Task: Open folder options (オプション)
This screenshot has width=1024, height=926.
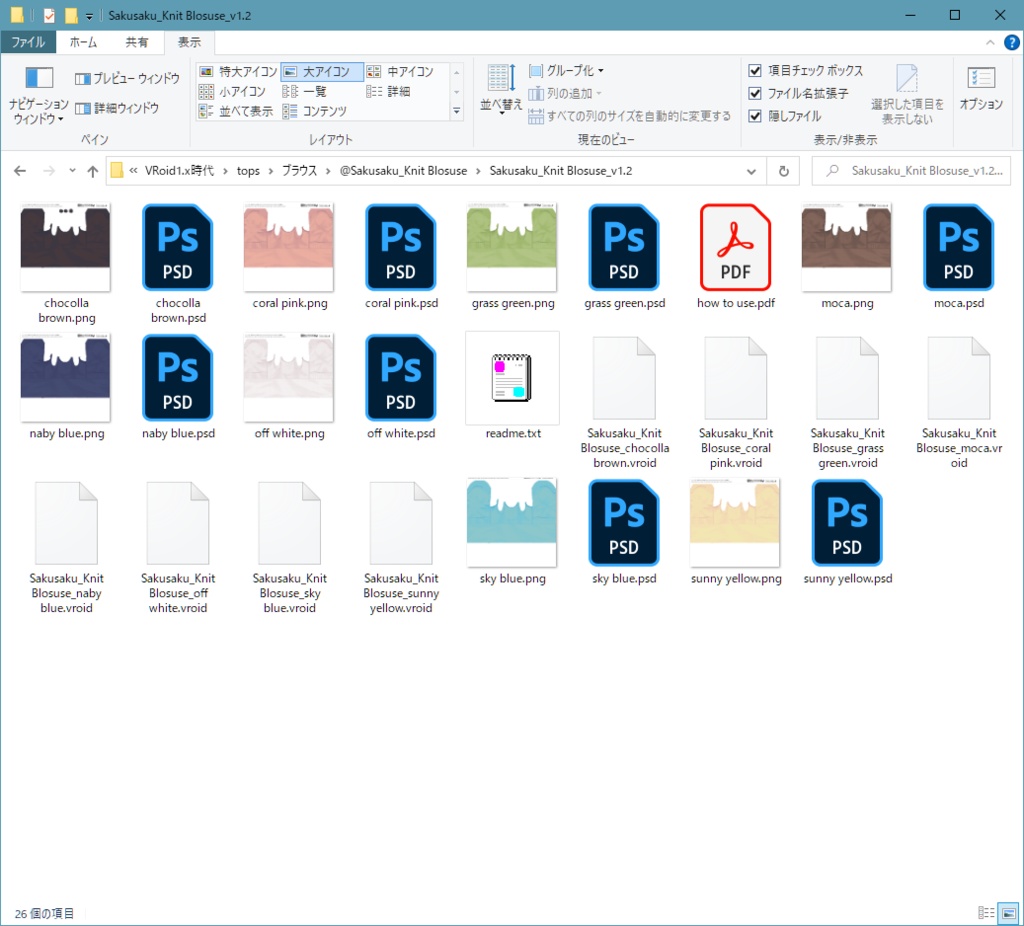Action: tap(981, 89)
